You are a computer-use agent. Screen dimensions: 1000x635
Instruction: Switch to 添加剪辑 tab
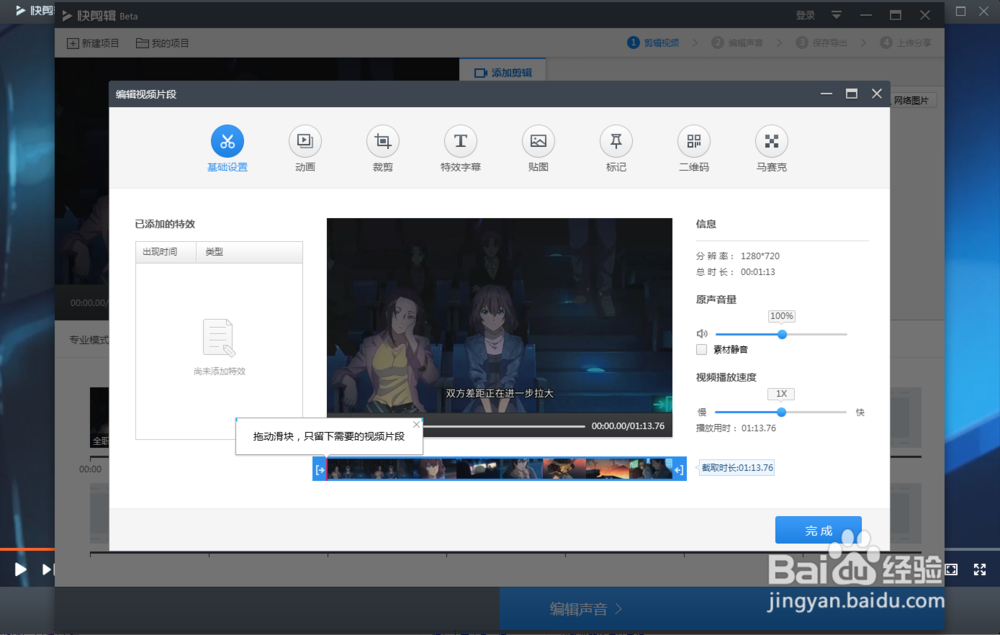click(503, 73)
